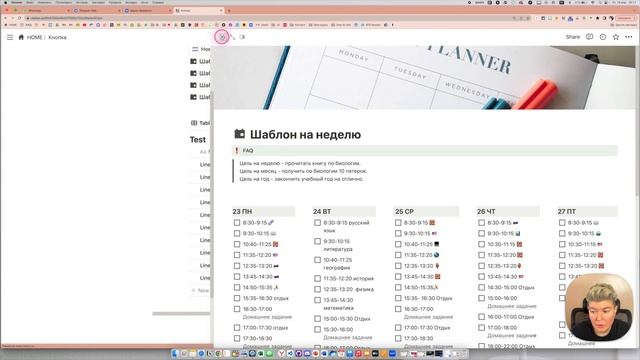
Task: Tick the 13:45-14:30 математика checkbox
Action: tap(318, 300)
